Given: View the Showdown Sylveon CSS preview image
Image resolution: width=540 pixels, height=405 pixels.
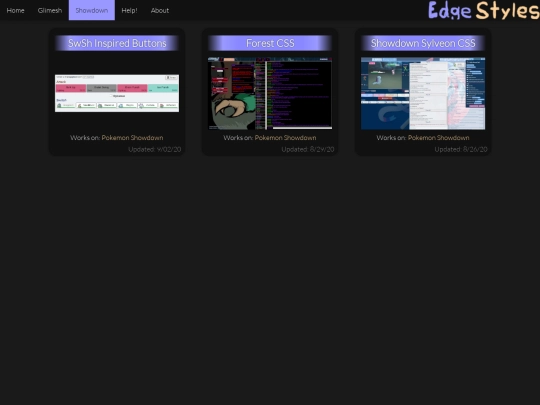Looking at the screenshot, I should tap(423, 93).
